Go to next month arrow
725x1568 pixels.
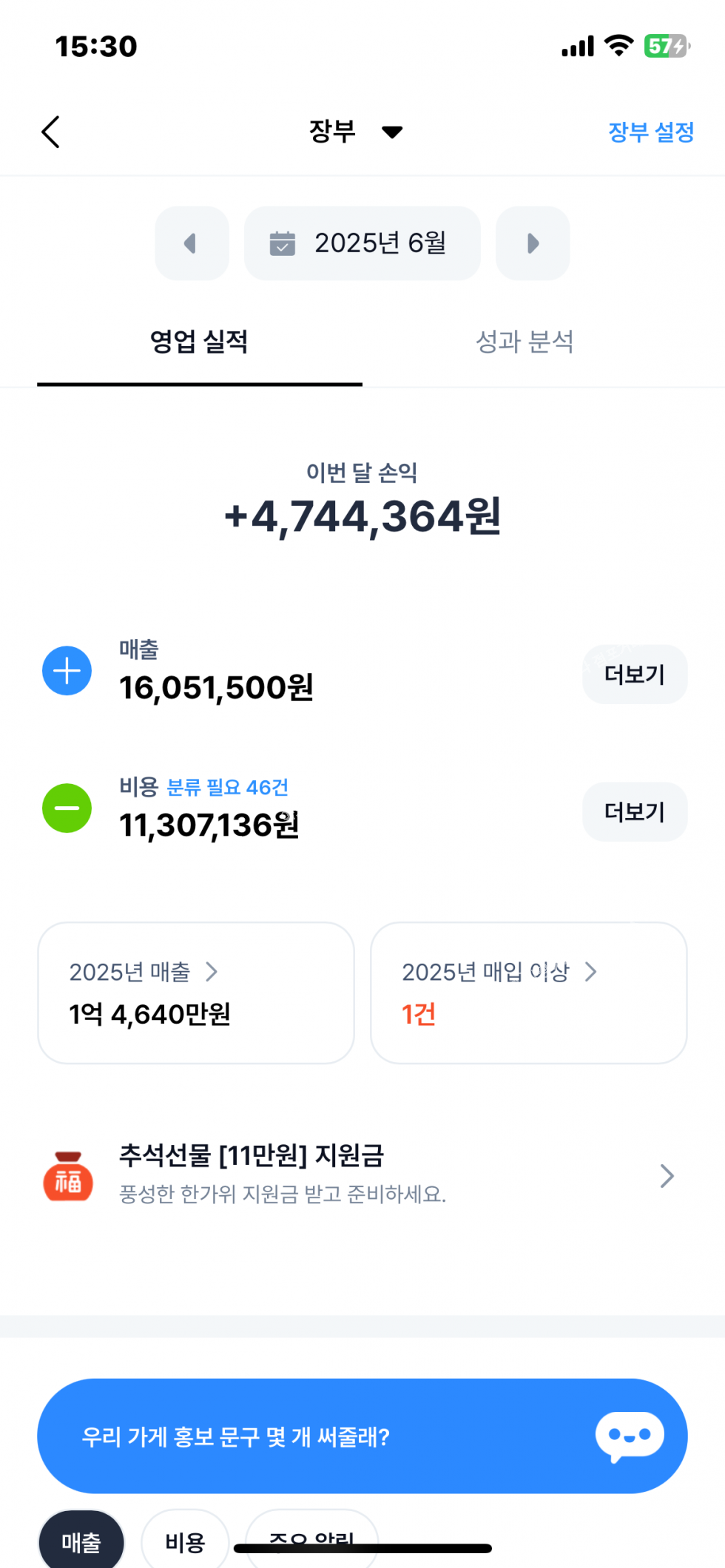click(x=533, y=243)
